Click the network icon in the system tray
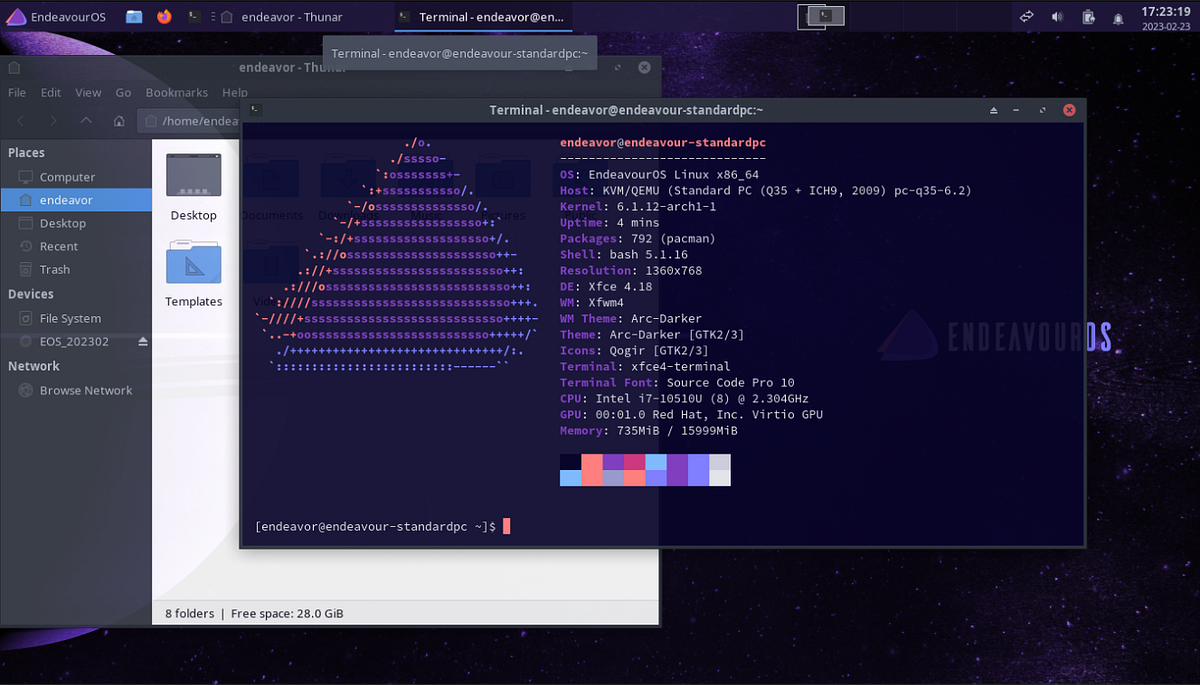Viewport: 1200px width, 685px height. tap(1026, 16)
